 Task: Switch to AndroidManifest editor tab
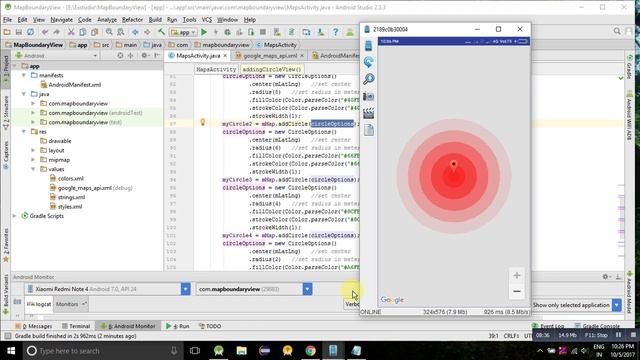(336, 56)
